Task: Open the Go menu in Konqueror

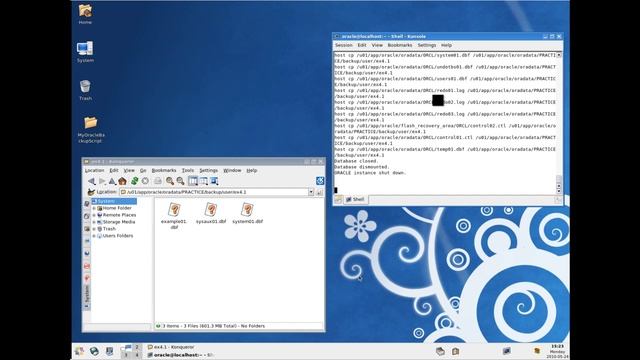Action: click(x=143, y=170)
